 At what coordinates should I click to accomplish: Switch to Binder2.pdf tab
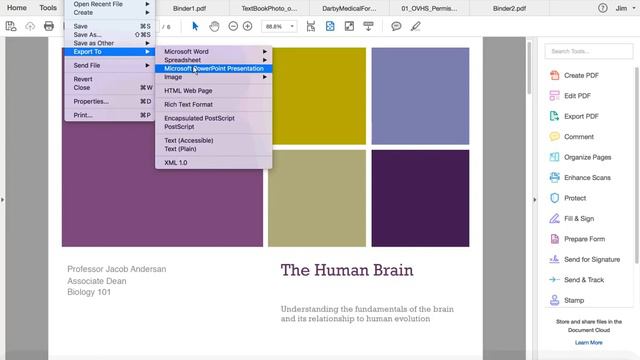(x=509, y=8)
